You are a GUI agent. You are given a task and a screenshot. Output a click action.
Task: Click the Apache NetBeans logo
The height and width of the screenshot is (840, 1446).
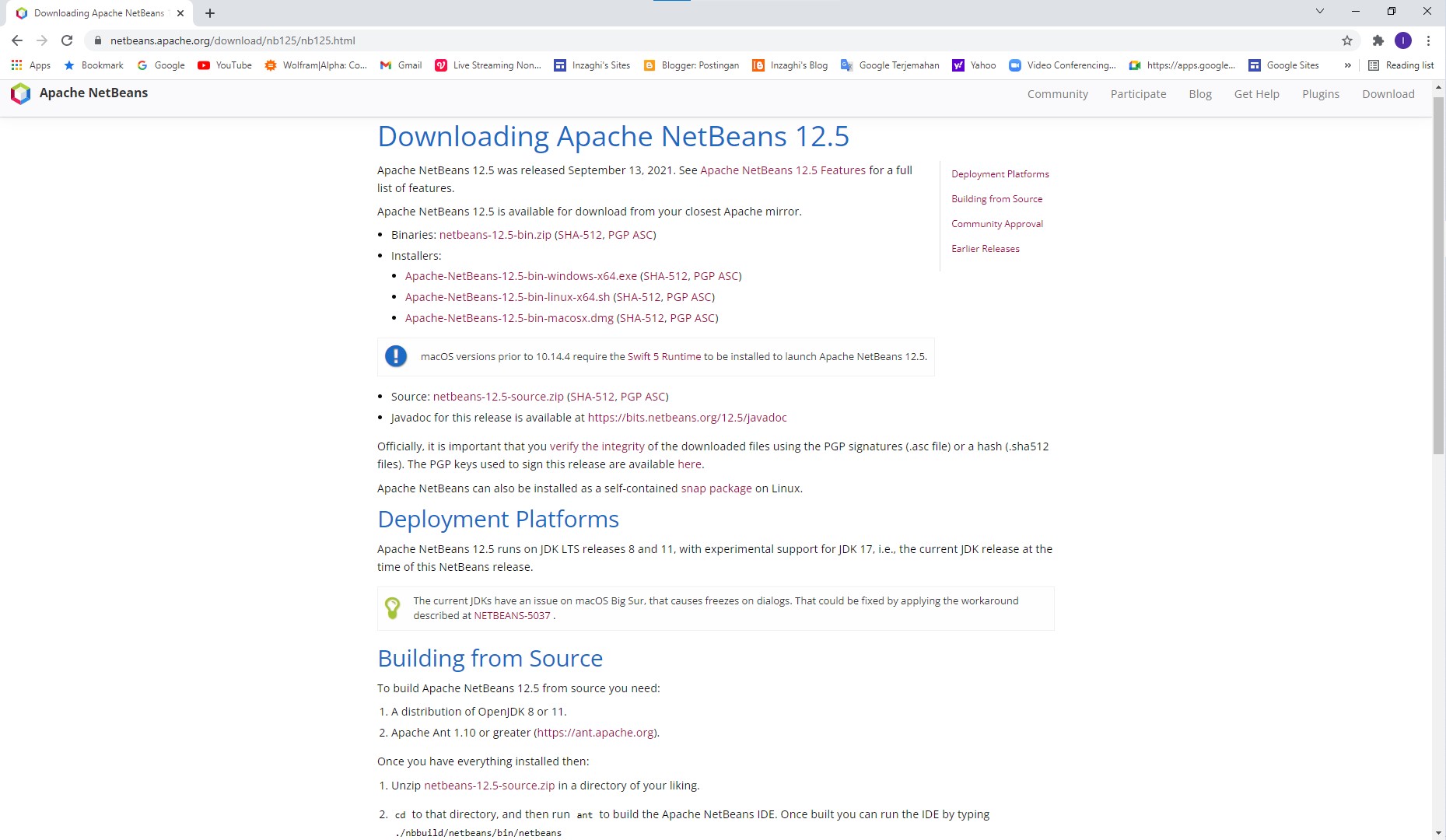(x=20, y=93)
